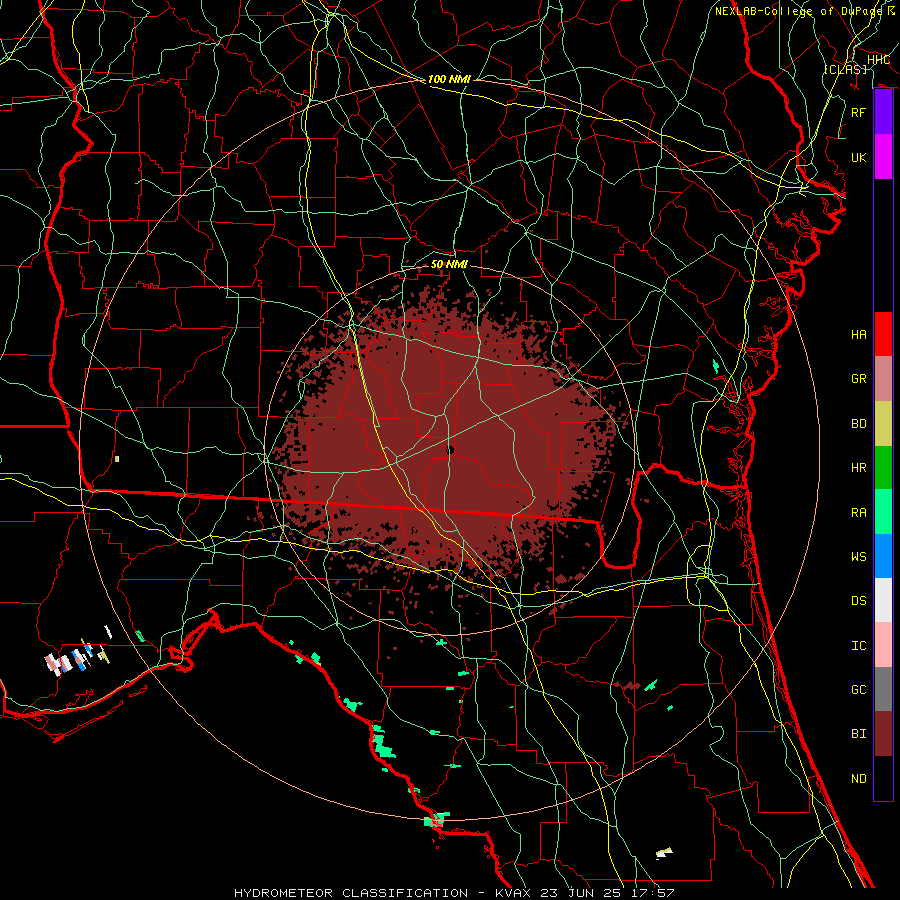This screenshot has width=900, height=900.
Task: Click the "ND" legend label
Action: pyautogui.click(x=859, y=778)
